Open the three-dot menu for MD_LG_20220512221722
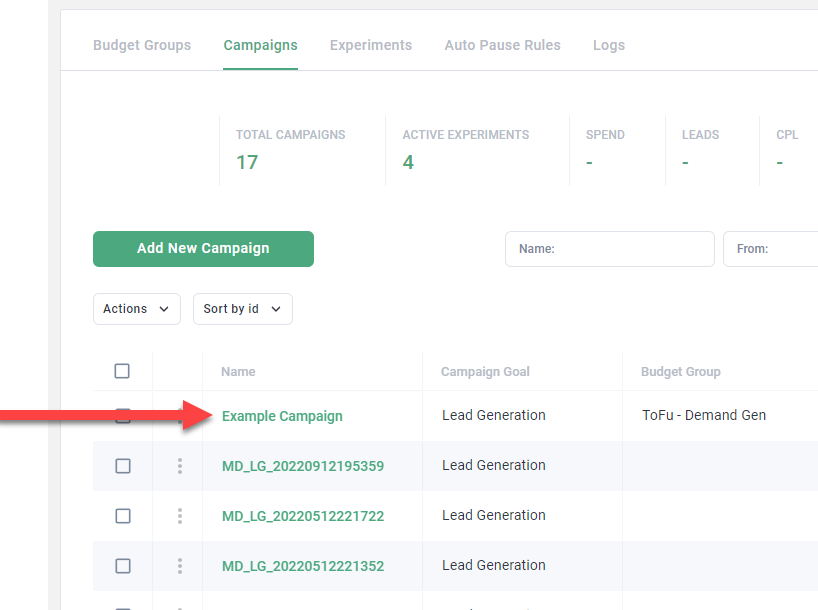This screenshot has height=610, width=818. [180, 516]
